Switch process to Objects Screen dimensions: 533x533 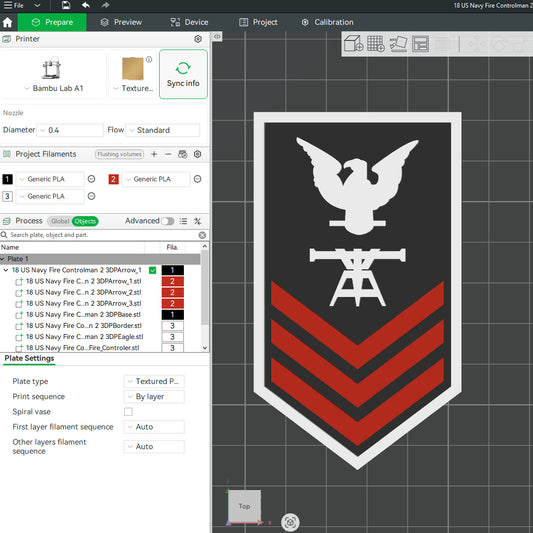[85, 221]
